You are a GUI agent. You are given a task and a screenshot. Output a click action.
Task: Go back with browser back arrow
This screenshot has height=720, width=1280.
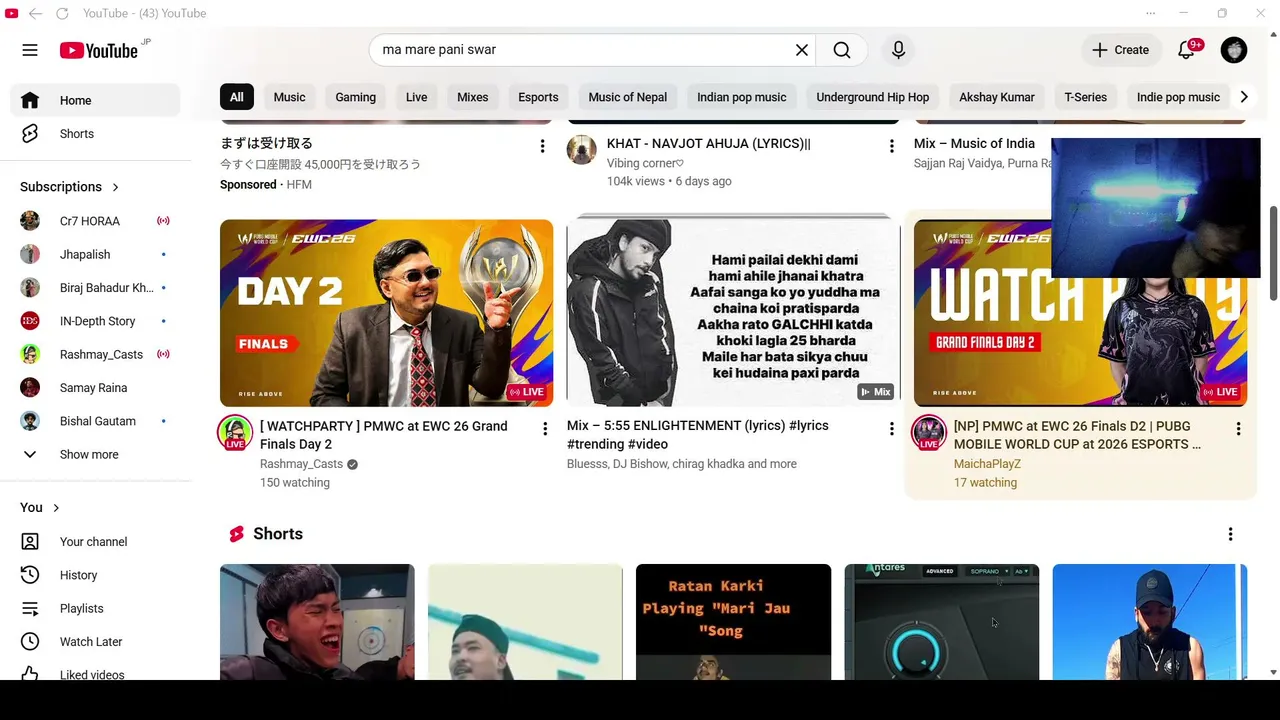36,13
